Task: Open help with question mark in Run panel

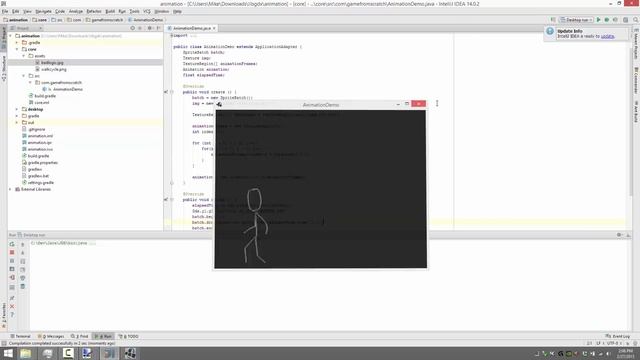Action: pos(12,315)
